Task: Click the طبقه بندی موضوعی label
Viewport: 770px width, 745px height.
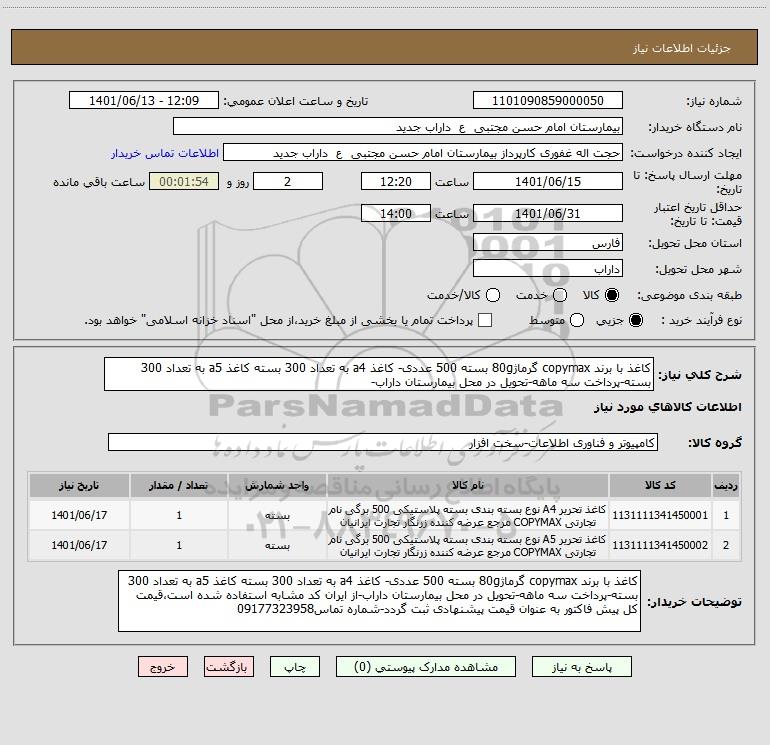Action: click(x=689, y=295)
